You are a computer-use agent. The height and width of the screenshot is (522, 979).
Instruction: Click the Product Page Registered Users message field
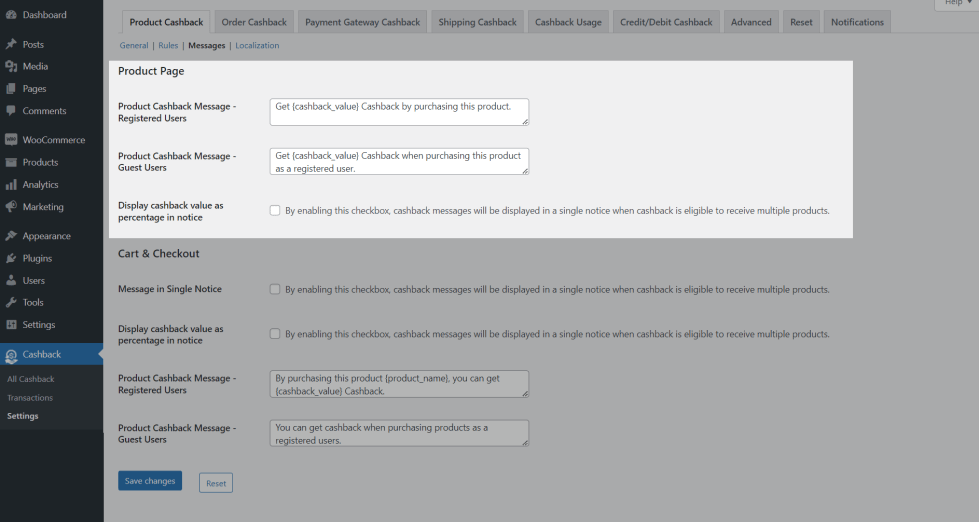click(399, 111)
